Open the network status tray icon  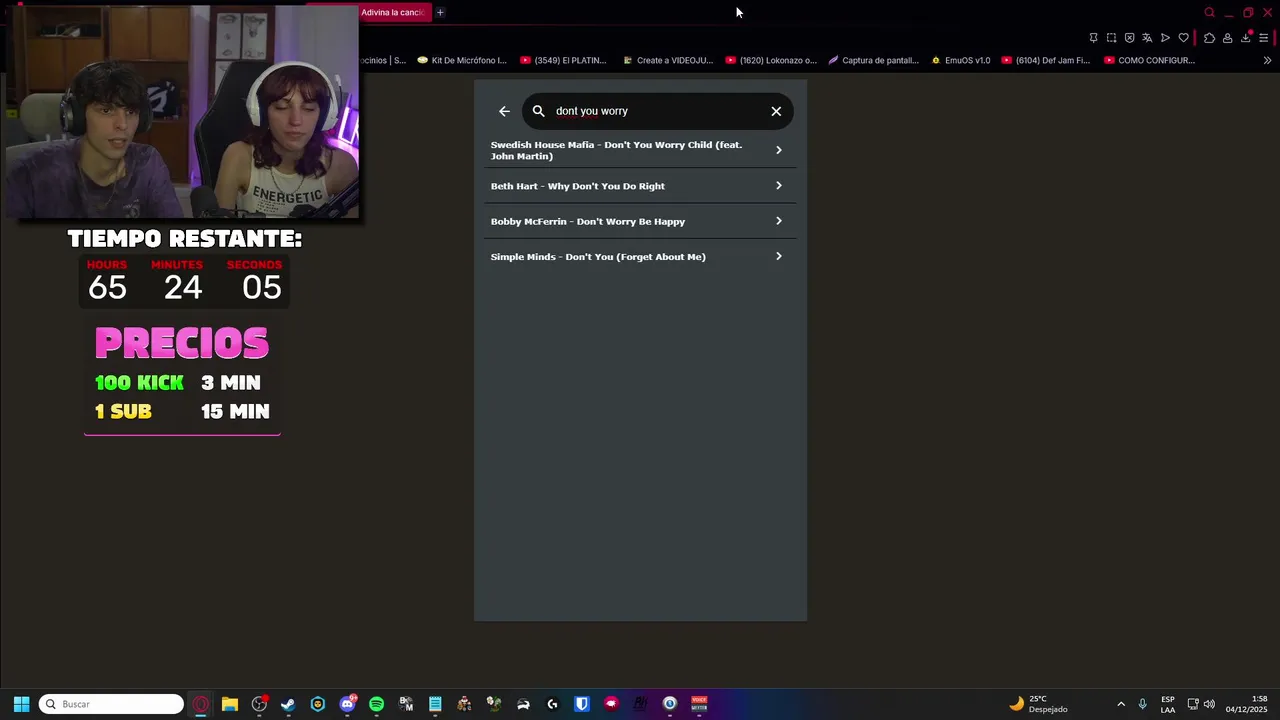click(x=1193, y=704)
